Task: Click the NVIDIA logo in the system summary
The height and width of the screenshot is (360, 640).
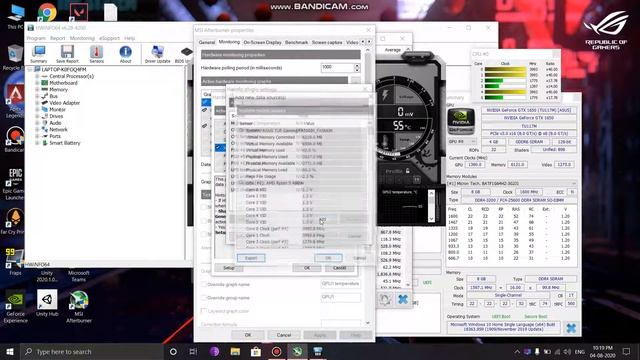Action: point(461,121)
